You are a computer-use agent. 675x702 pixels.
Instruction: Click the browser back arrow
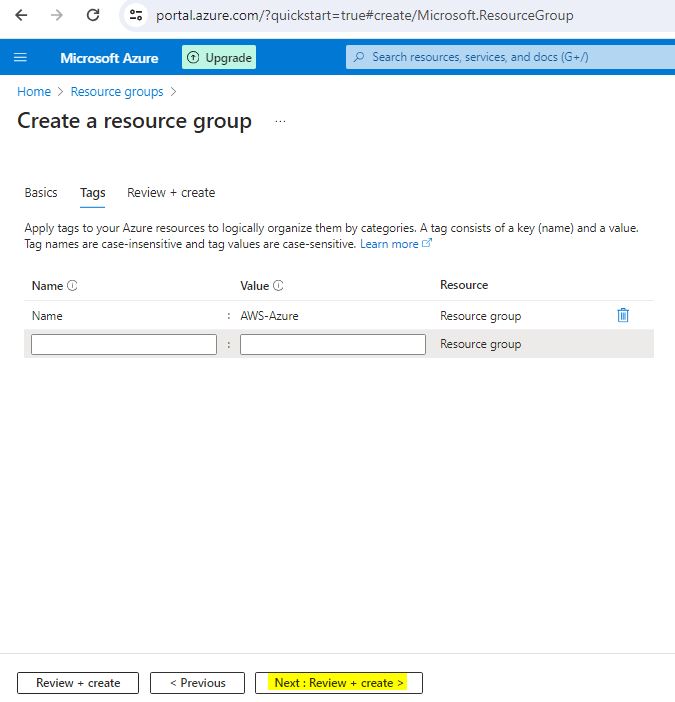pyautogui.click(x=21, y=16)
